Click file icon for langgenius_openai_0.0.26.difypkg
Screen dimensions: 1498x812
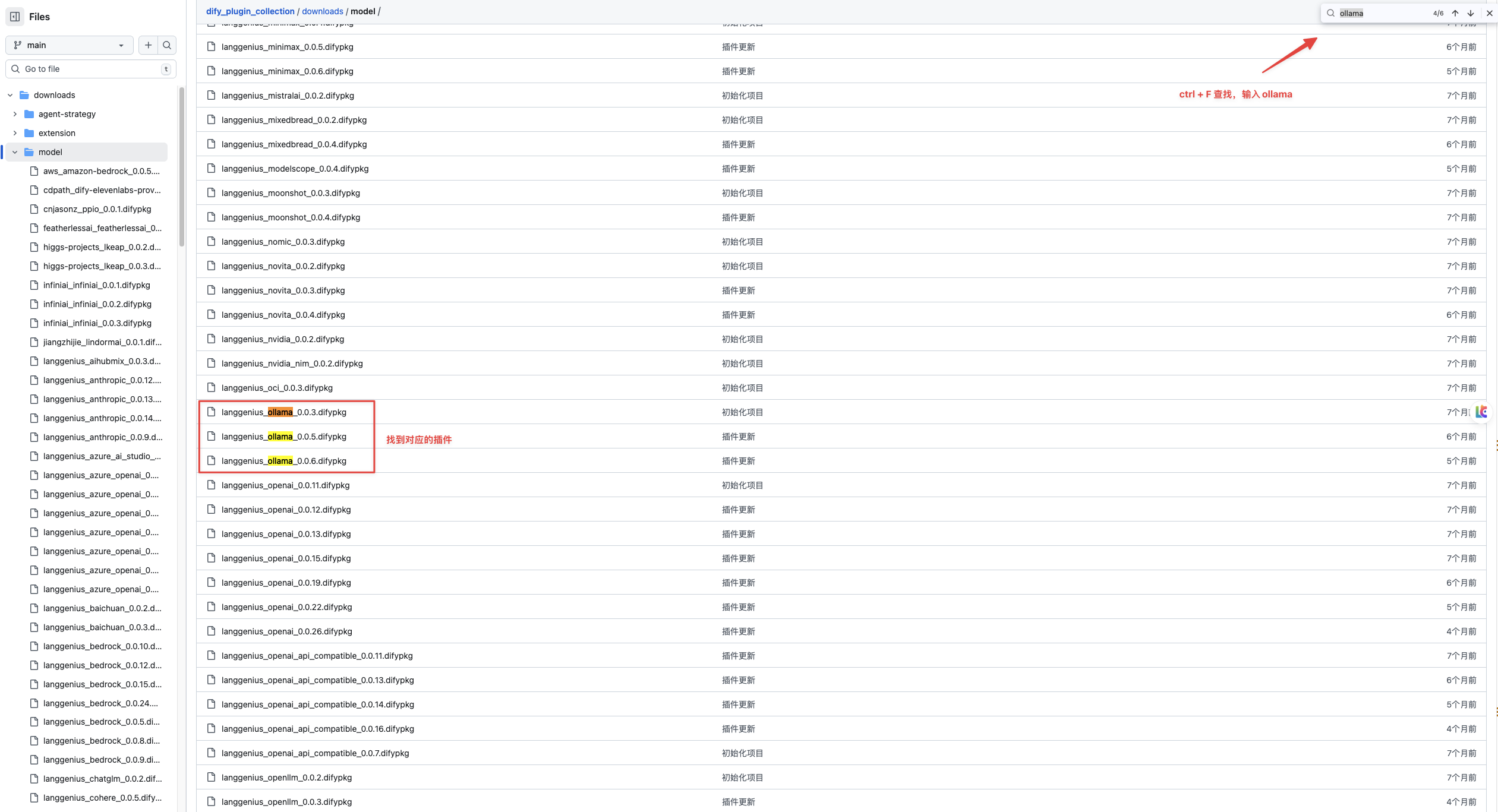click(x=211, y=631)
